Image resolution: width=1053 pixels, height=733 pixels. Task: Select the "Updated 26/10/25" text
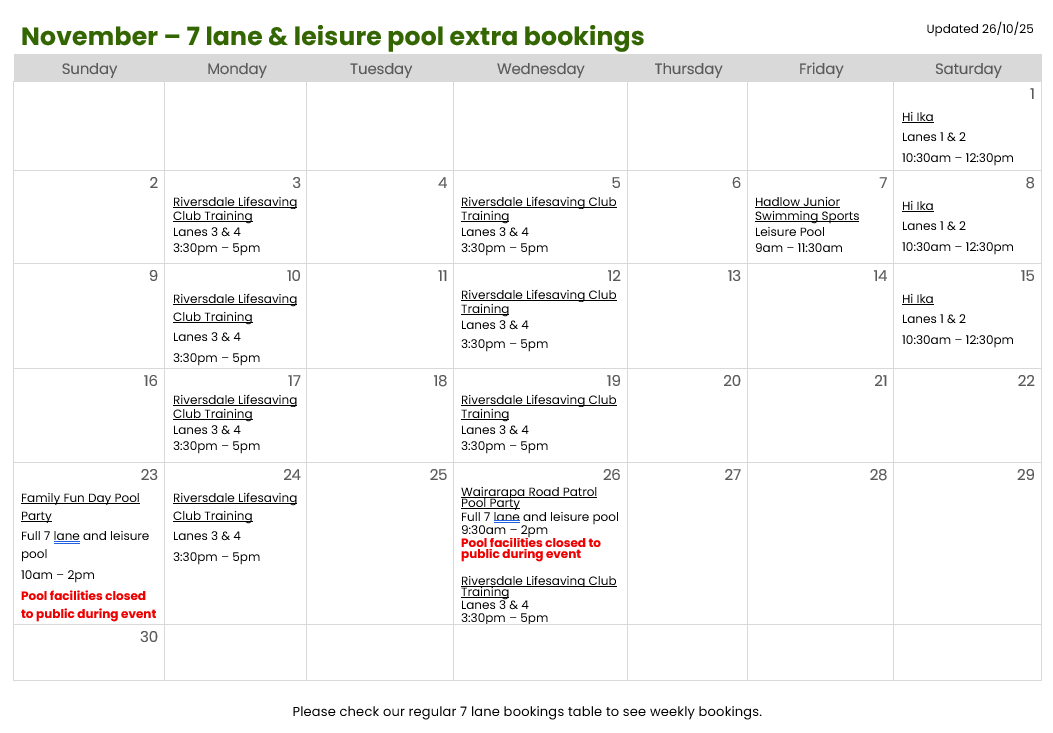tap(979, 29)
